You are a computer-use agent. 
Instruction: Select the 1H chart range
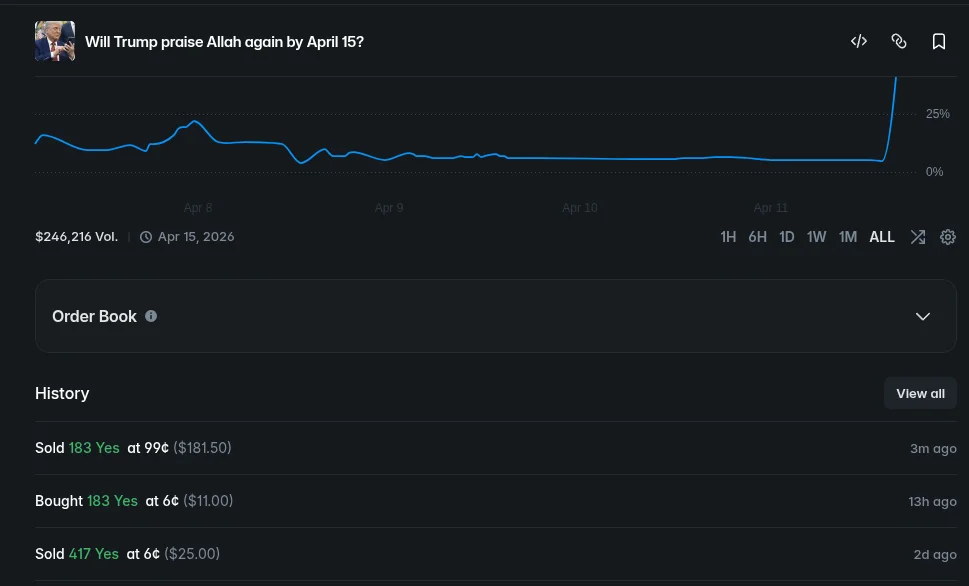tap(728, 237)
